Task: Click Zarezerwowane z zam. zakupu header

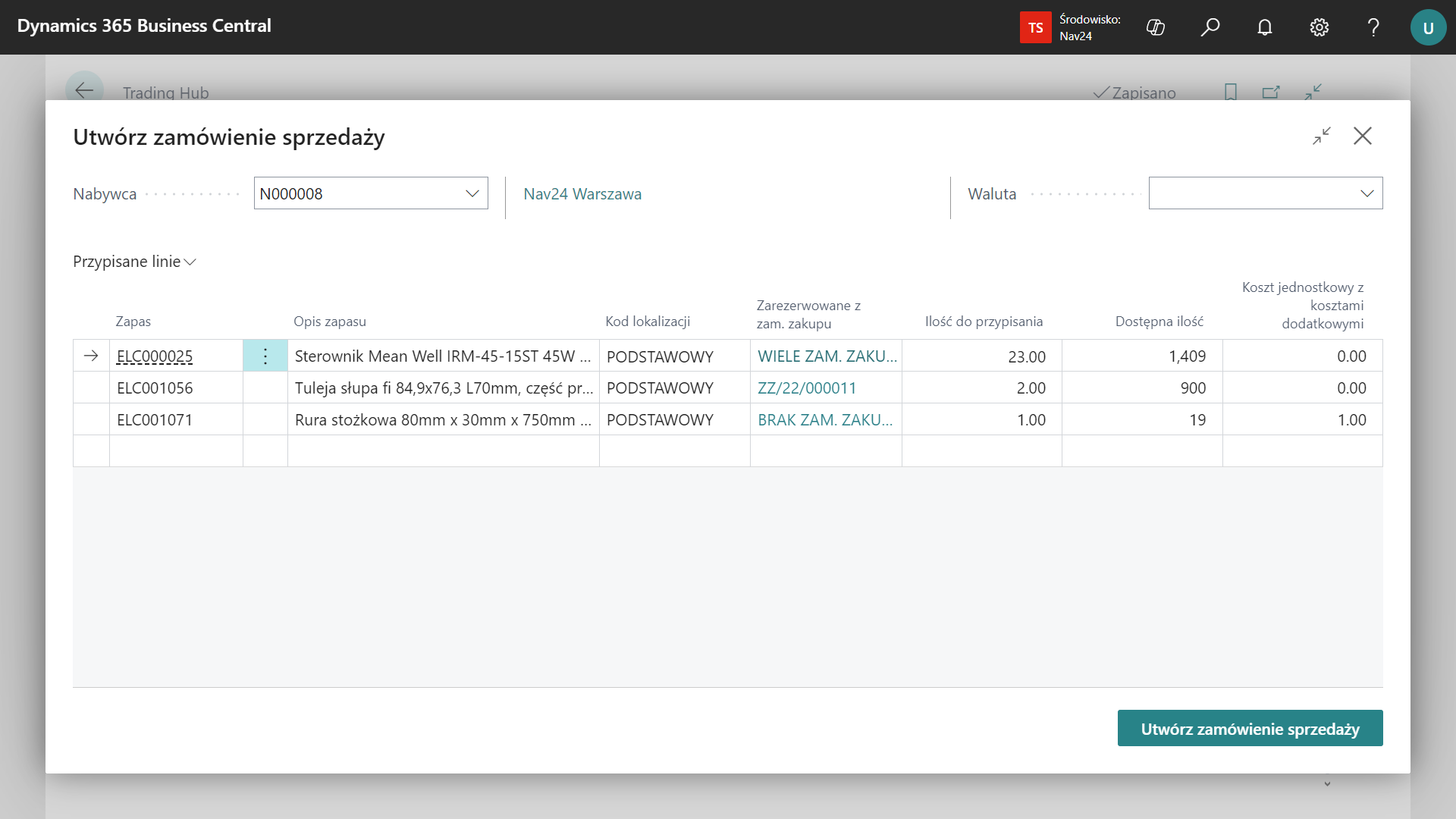Action: pos(808,314)
